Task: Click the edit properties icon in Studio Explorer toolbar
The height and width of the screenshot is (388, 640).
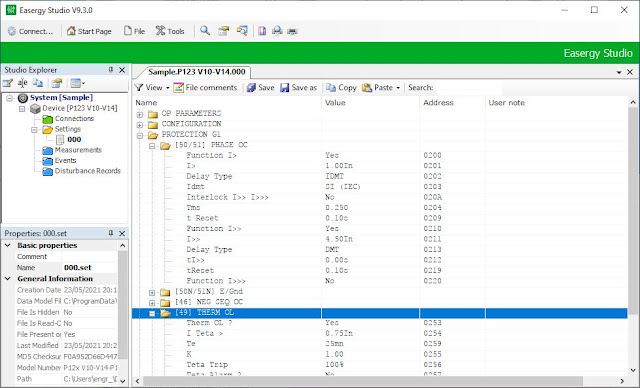Action: pos(8,83)
